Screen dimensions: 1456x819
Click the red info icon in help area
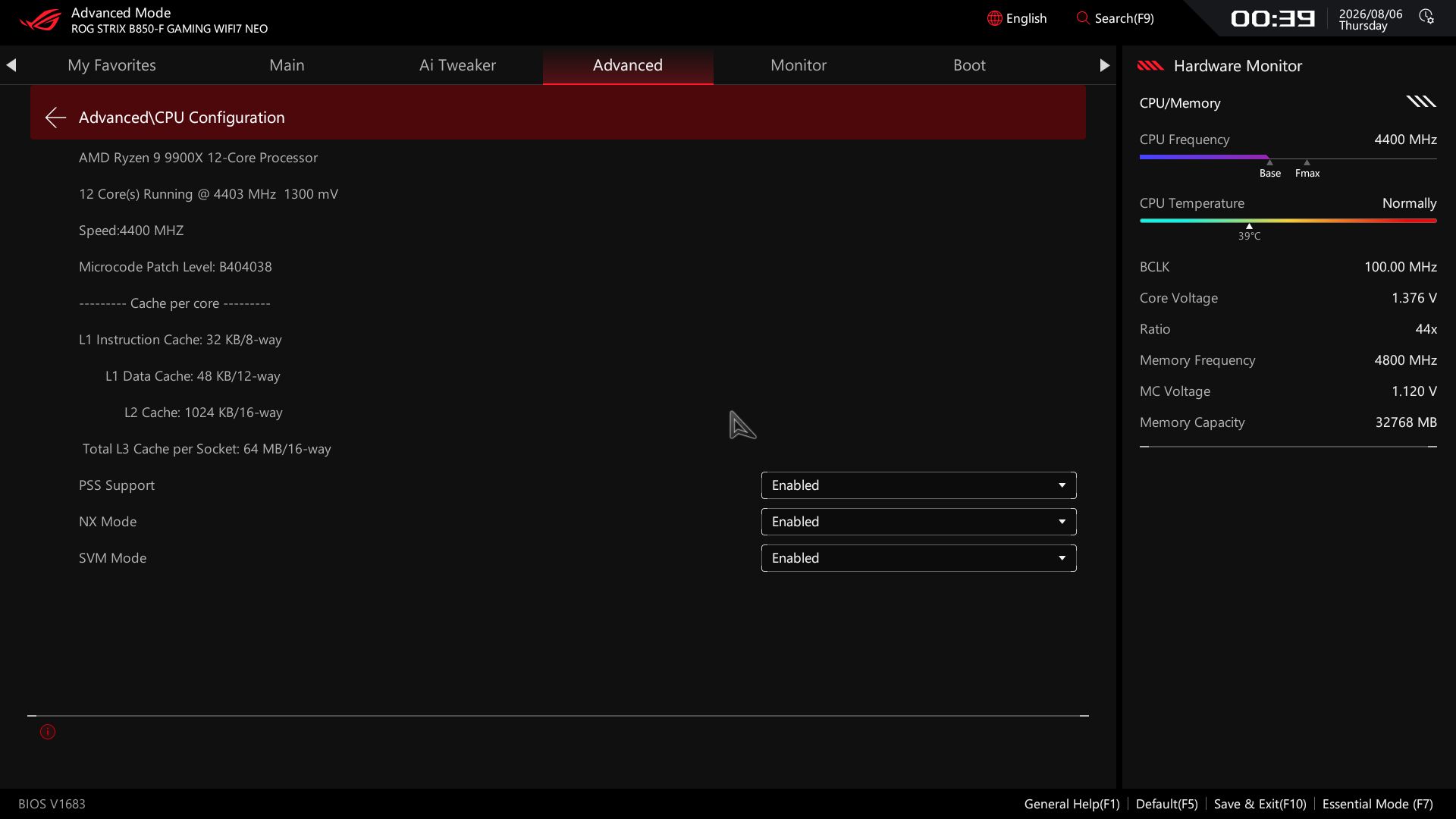click(48, 732)
